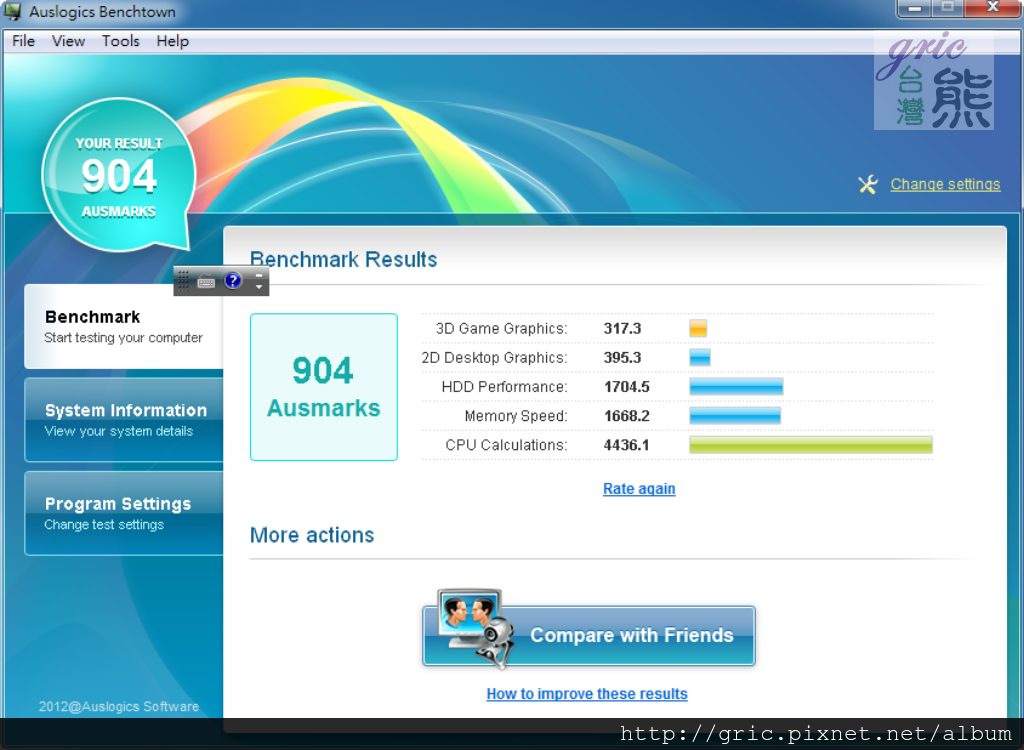Open language bar help via blue question mark
The width and height of the screenshot is (1024, 750).
click(x=233, y=281)
